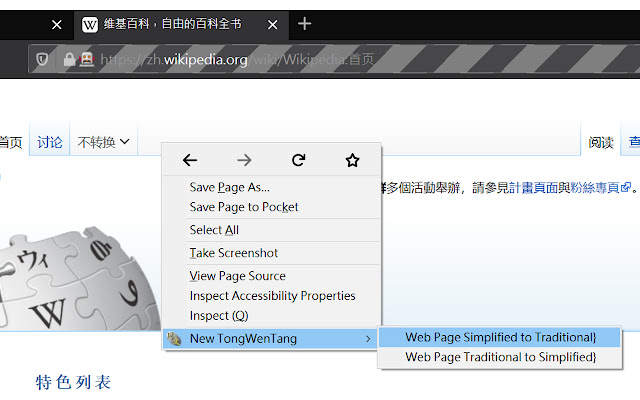Choose View Page Source
Image resolution: width=640 pixels, height=400 pixels.
[272, 276]
